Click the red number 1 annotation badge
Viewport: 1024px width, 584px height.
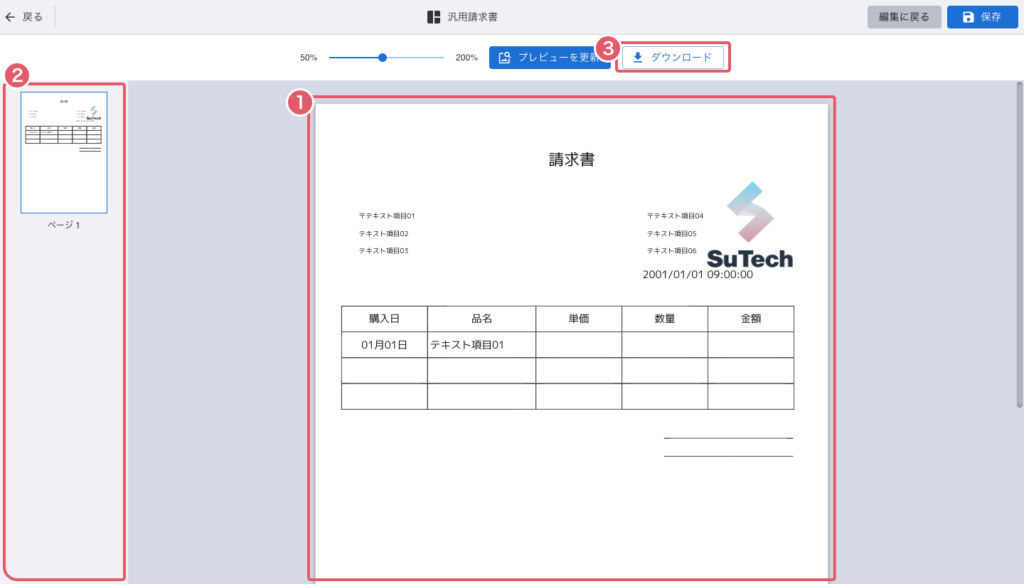pos(297,102)
